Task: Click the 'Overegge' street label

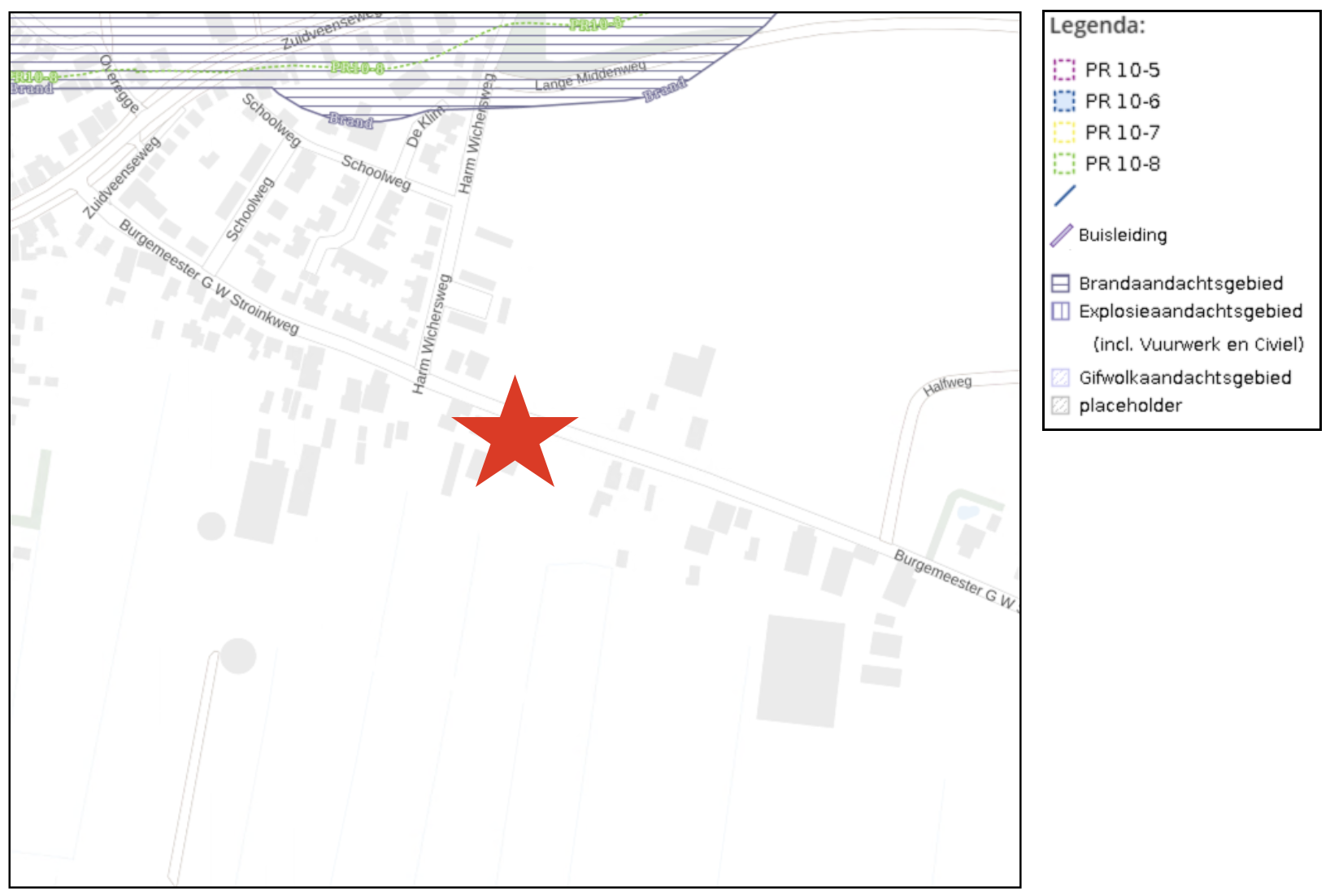Action: click(x=119, y=84)
